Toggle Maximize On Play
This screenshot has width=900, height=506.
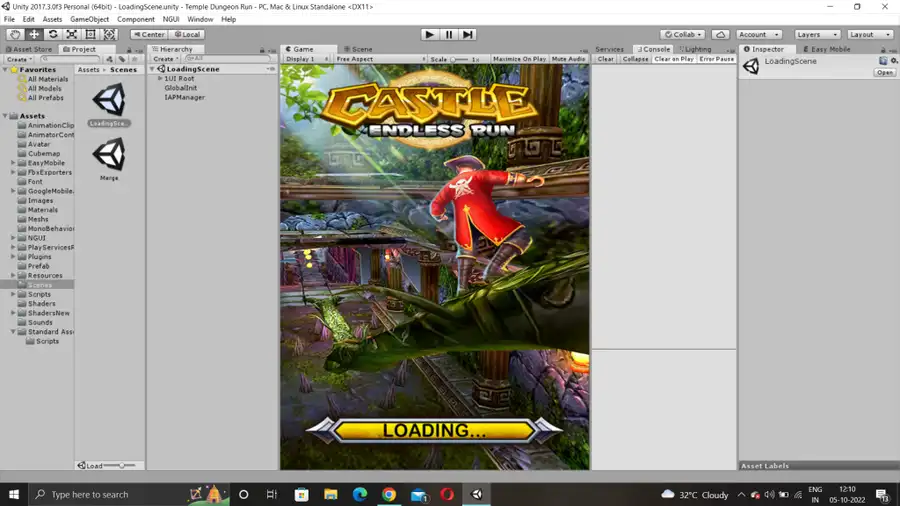[x=519, y=59]
